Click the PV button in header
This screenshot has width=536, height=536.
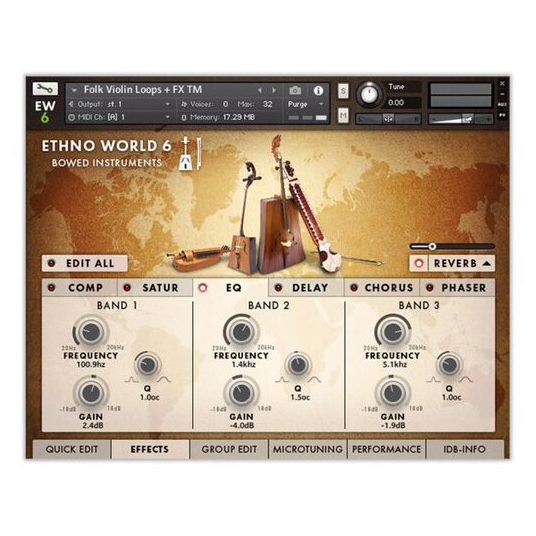pos(502,116)
